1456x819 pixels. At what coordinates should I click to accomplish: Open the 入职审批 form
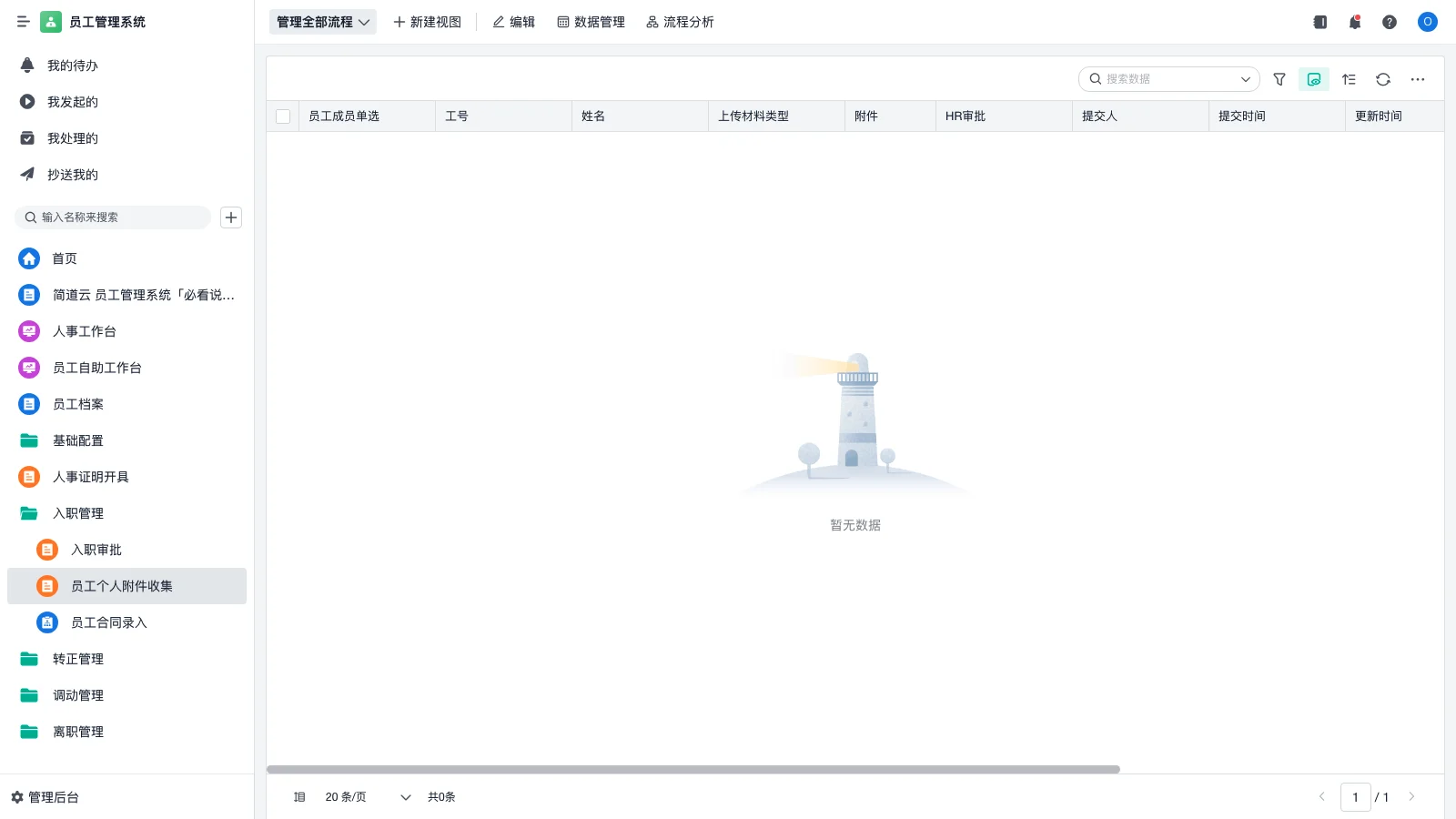[96, 550]
